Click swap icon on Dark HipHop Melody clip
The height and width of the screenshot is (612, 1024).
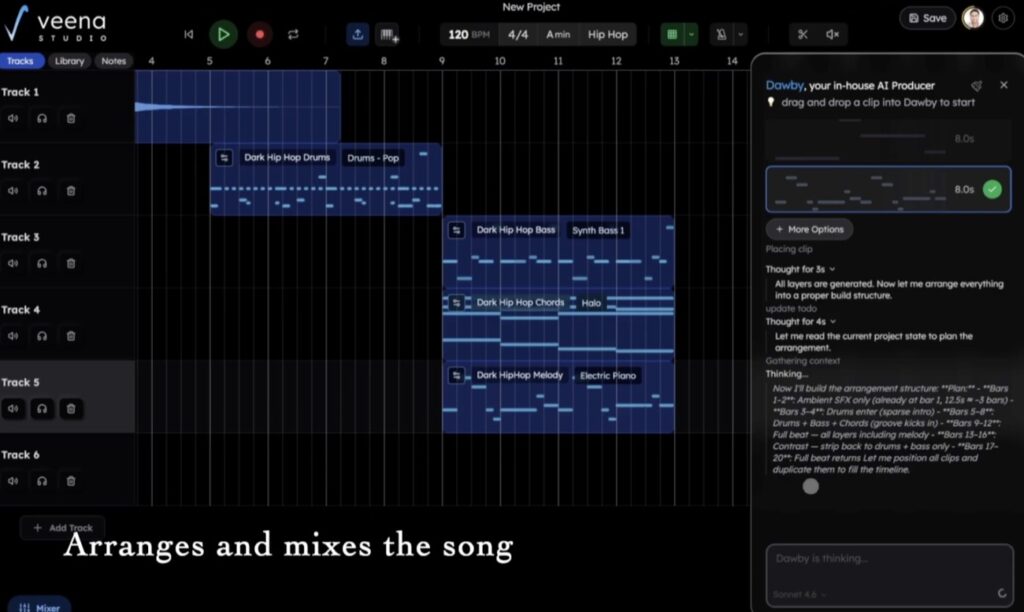(x=456, y=375)
